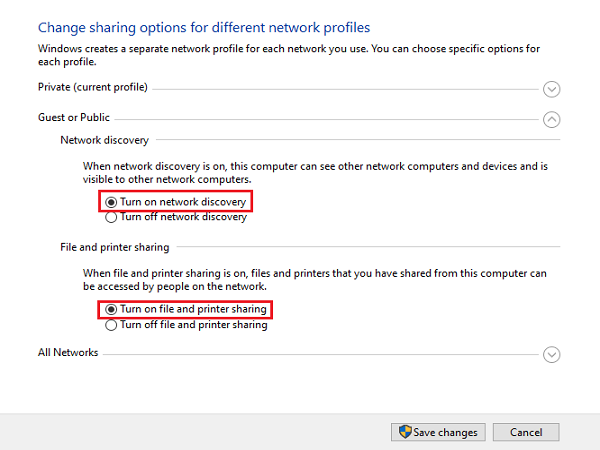Select Turn off network discovery radio button
Screen dimensions: 600x450
click(111, 217)
